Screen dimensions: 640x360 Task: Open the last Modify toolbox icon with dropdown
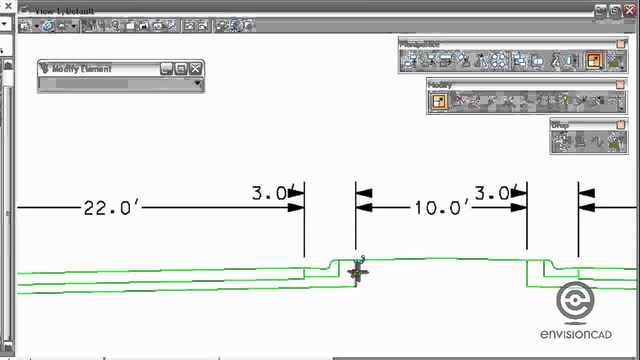(616, 101)
